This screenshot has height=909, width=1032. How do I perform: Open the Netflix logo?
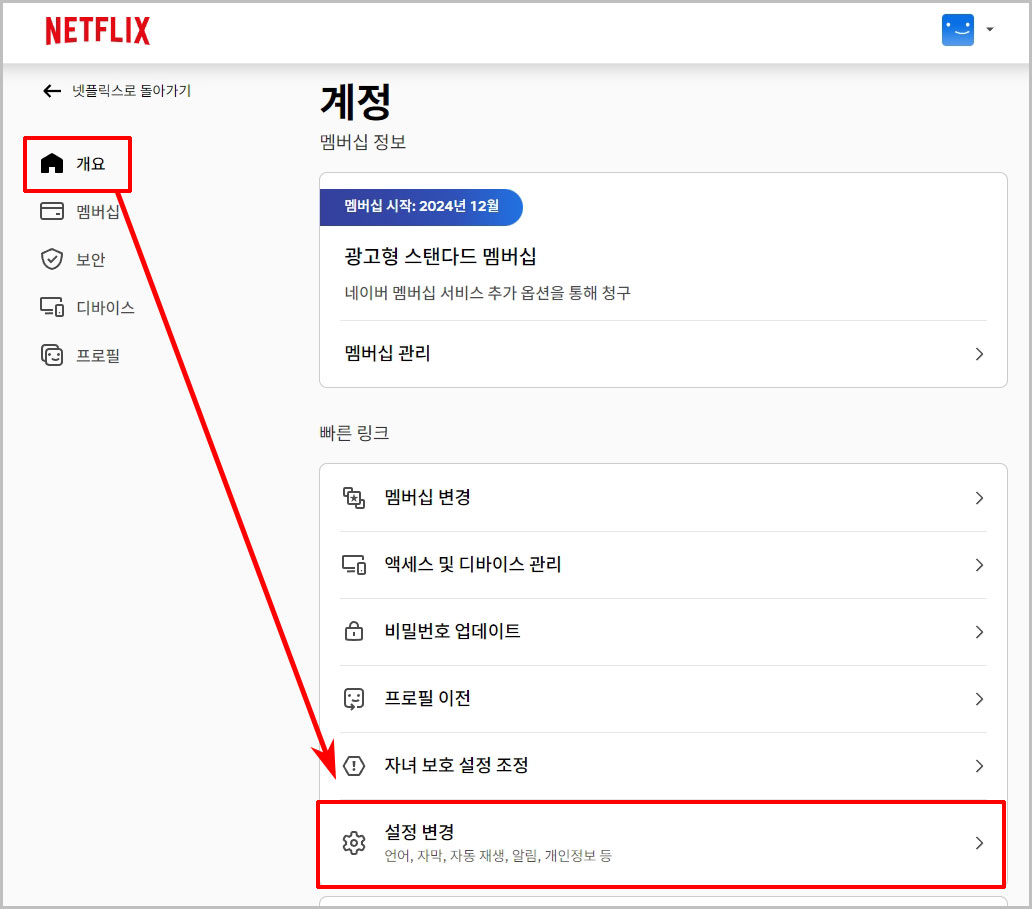tap(97, 31)
